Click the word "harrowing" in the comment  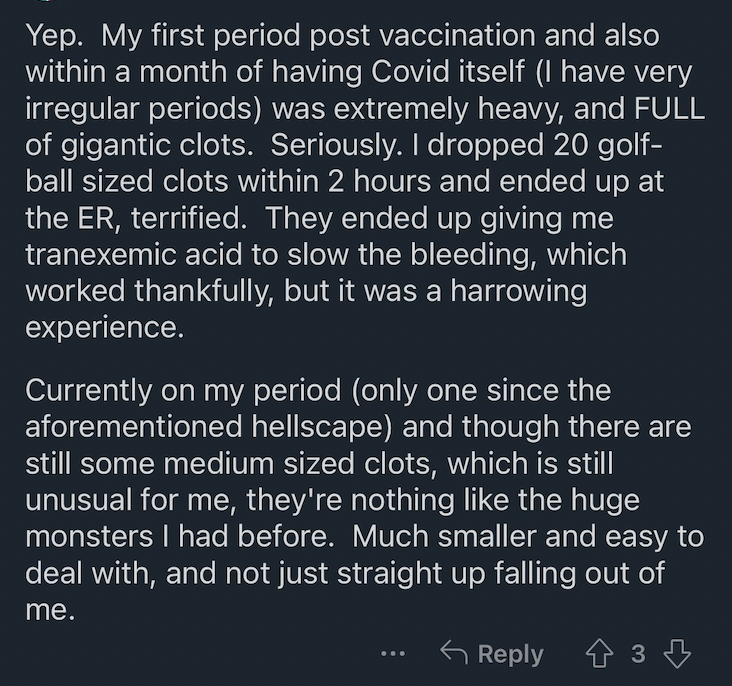[x=519, y=291]
